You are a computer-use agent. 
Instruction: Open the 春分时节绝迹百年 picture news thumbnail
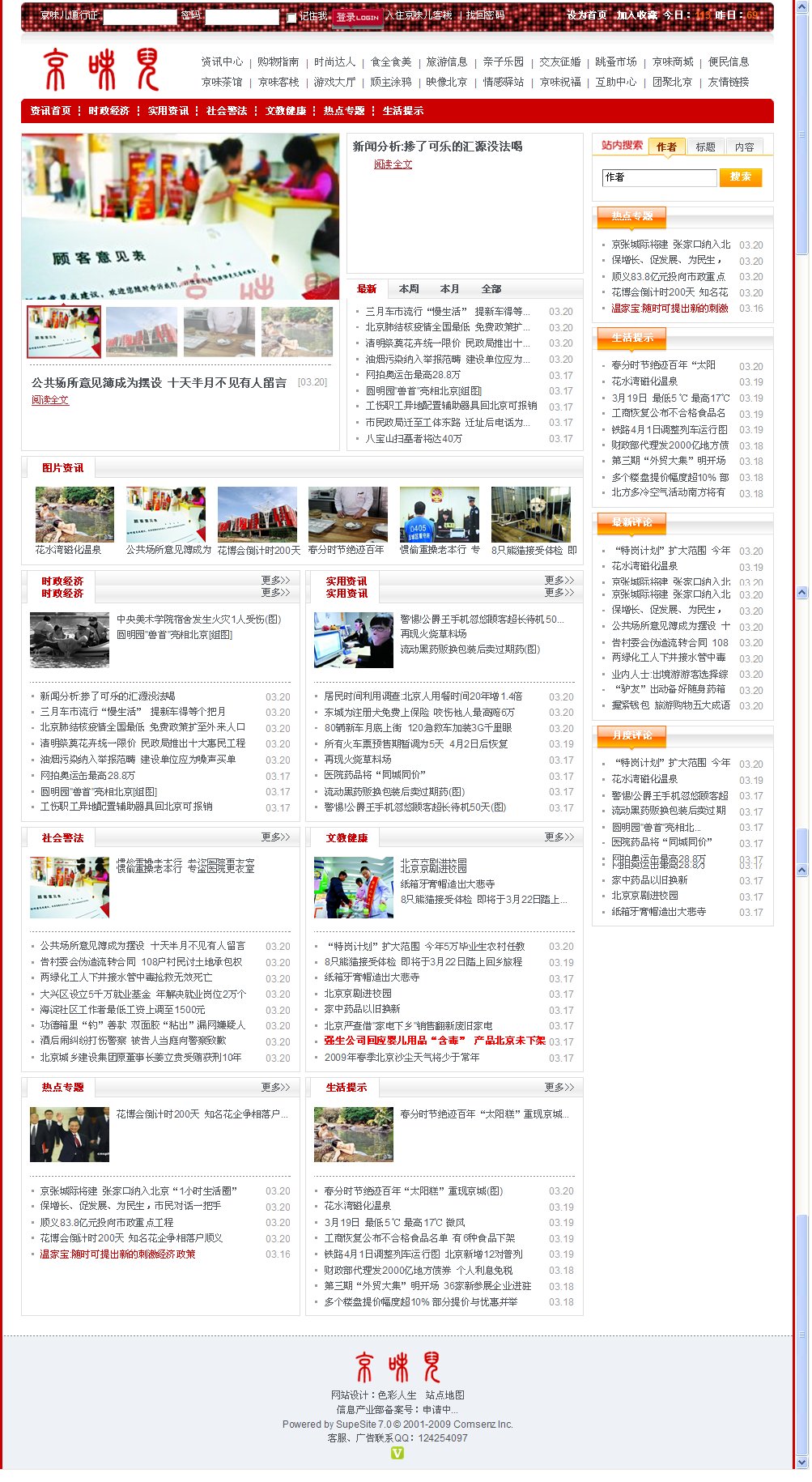pyautogui.click(x=348, y=514)
